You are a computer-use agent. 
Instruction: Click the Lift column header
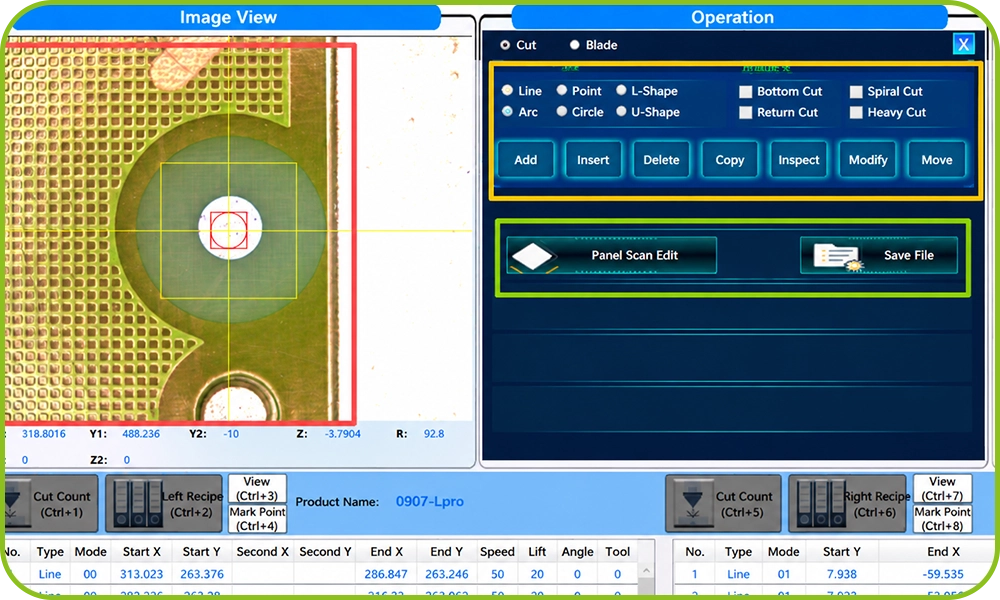537,552
